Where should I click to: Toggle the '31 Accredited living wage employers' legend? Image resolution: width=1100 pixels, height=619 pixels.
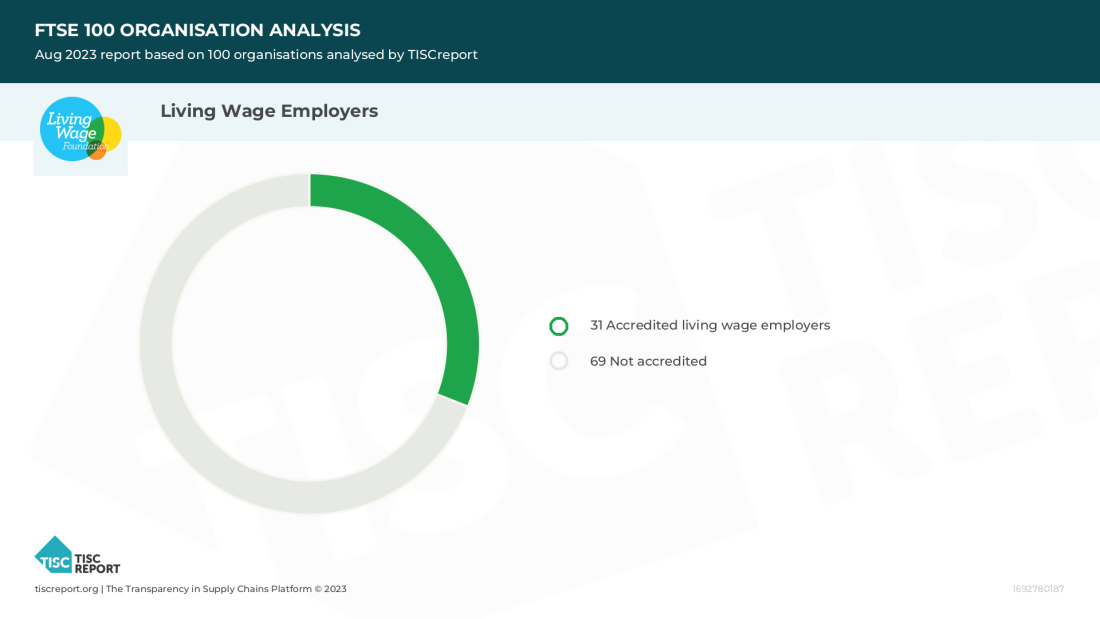(709, 325)
